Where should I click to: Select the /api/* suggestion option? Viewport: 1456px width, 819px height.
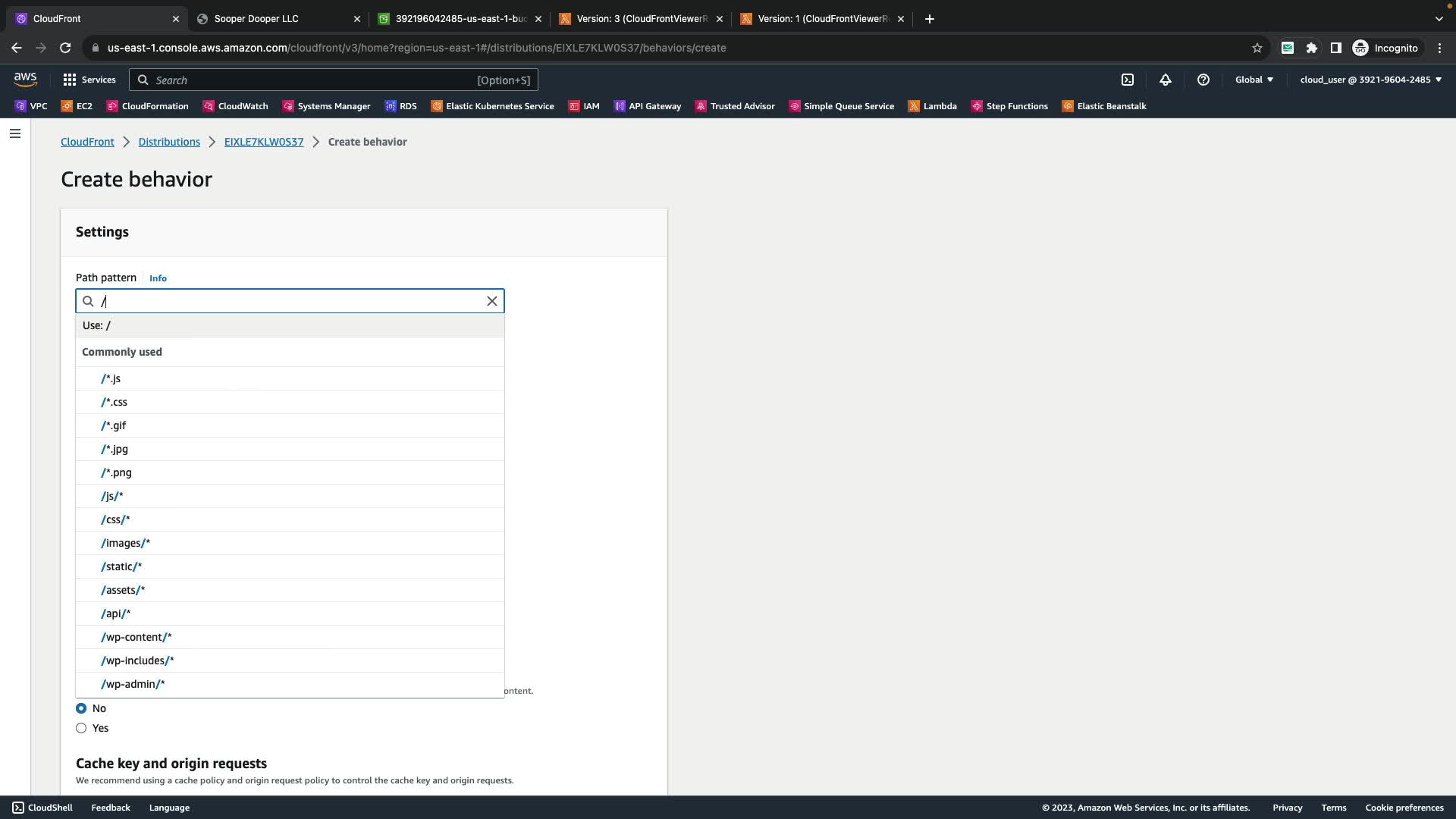pyautogui.click(x=116, y=613)
